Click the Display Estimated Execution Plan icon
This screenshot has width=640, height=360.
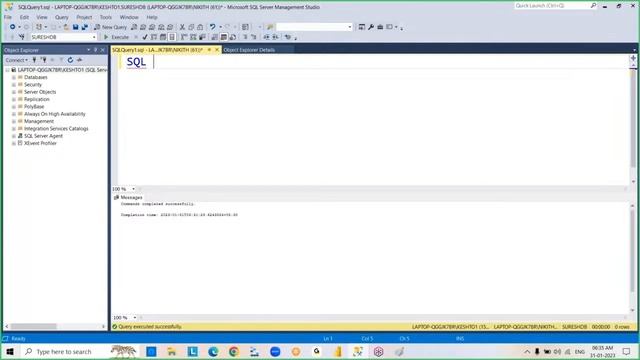point(154,37)
